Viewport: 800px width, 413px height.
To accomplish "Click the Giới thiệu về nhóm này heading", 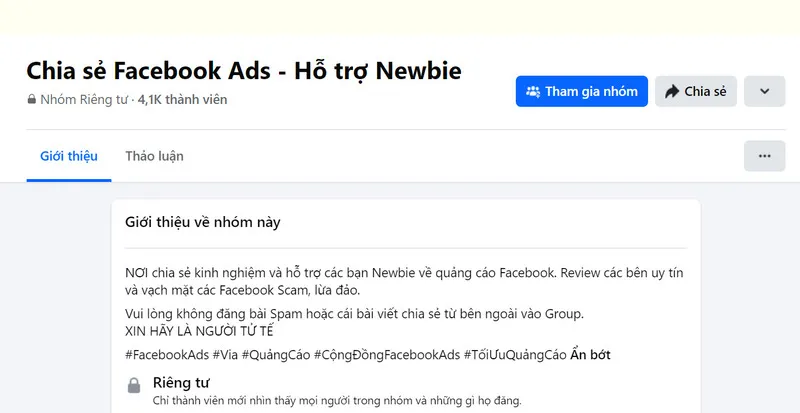I will pyautogui.click(x=203, y=223).
